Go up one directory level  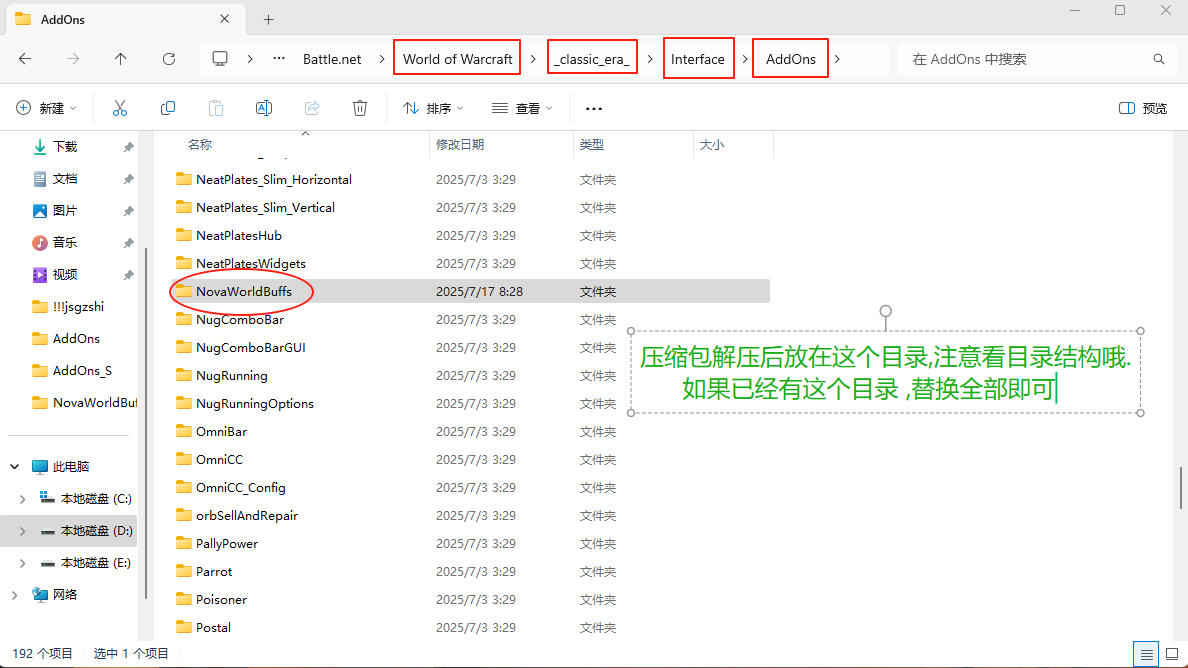(121, 59)
